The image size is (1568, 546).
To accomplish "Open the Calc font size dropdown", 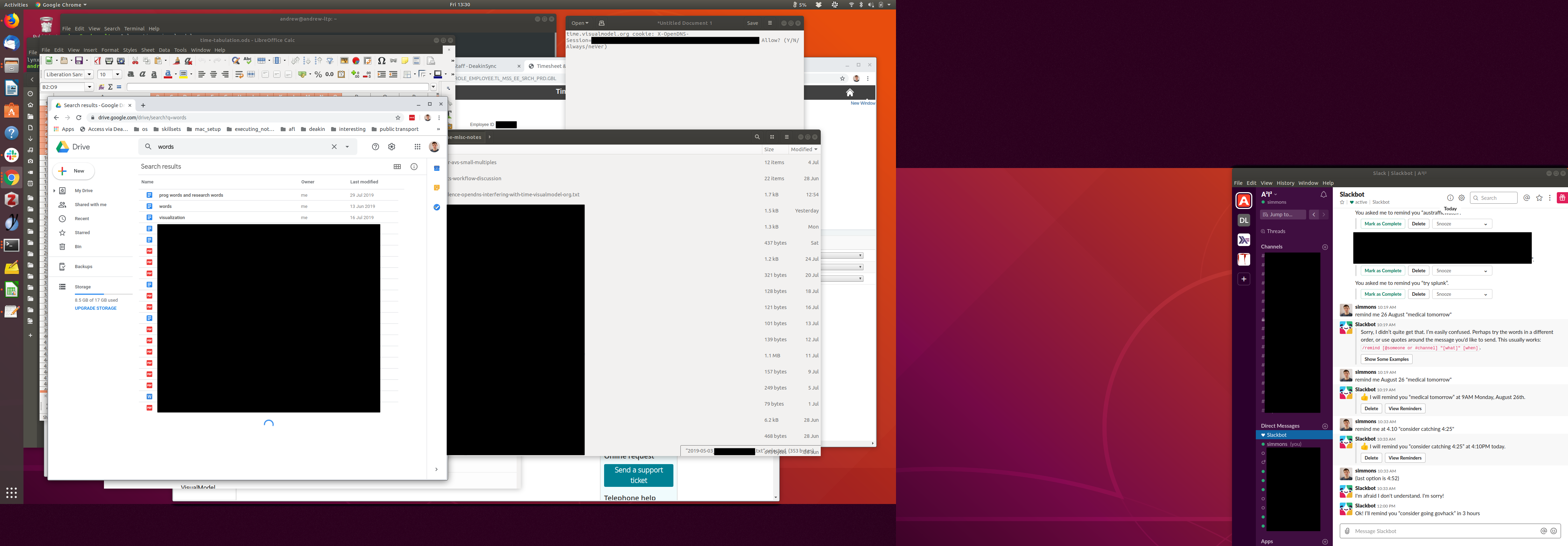I will point(118,74).
